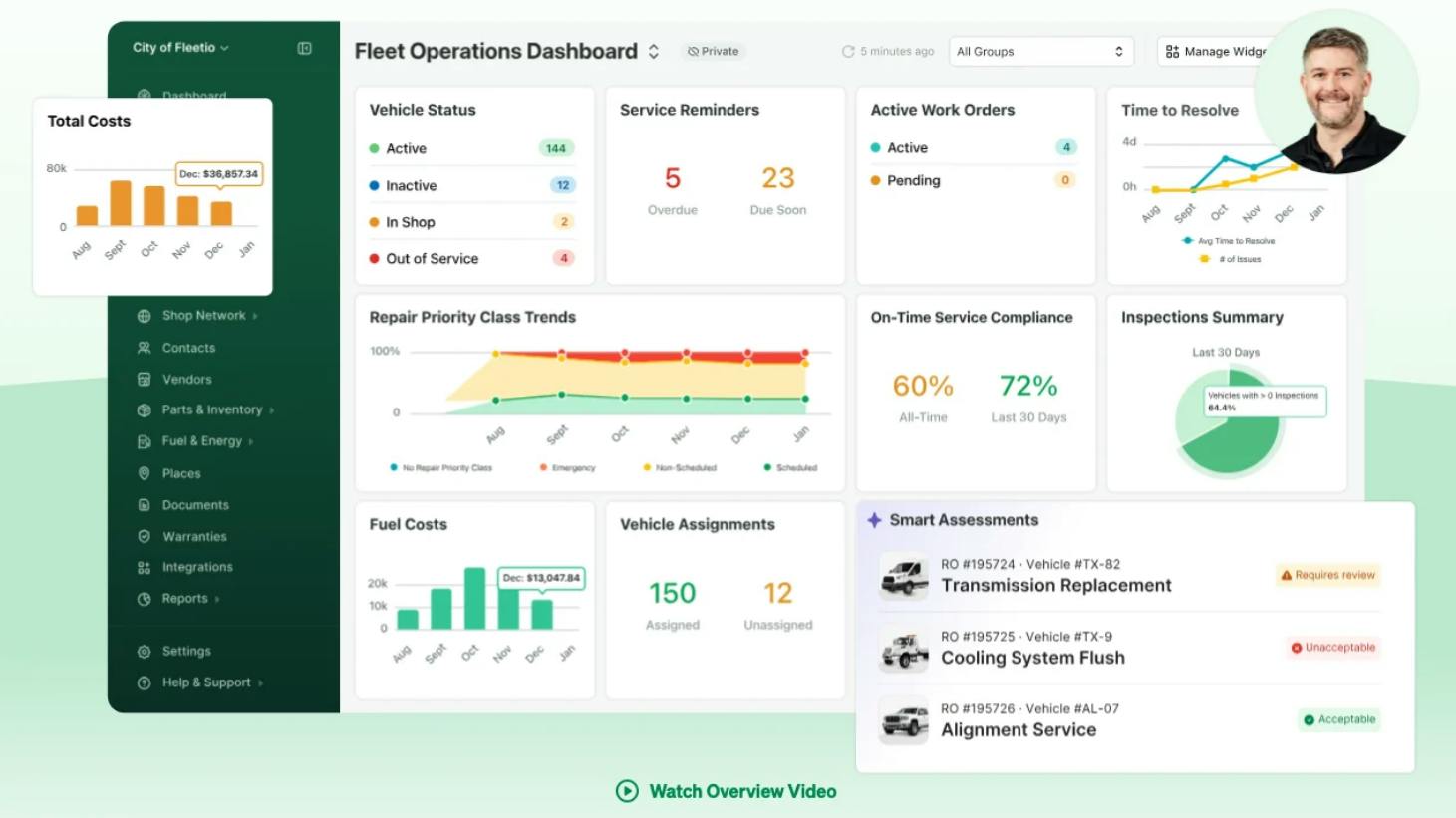This screenshot has width=1456, height=818.
Task: Click the Manage Widgets button
Action: coord(1214,52)
